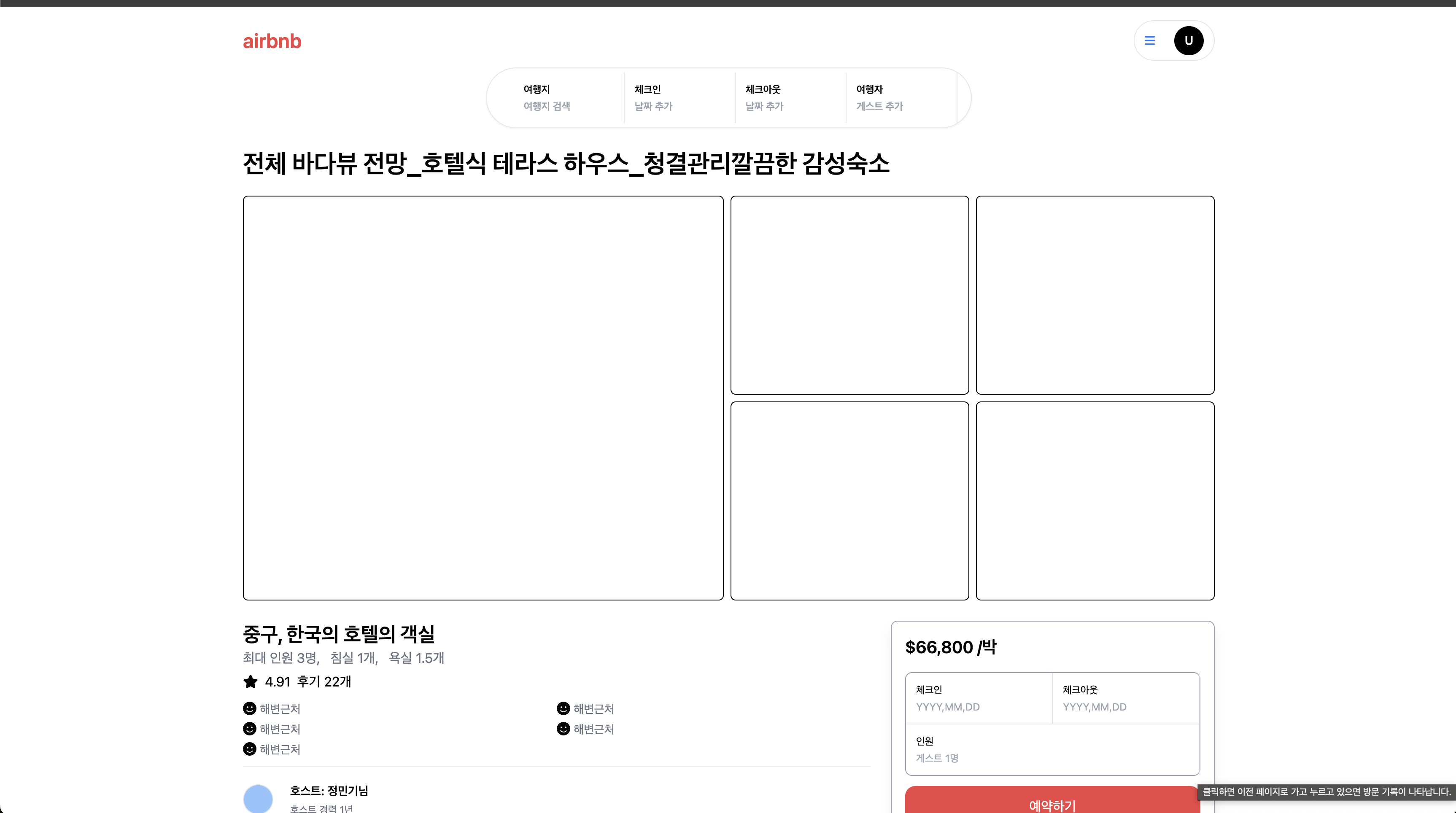Screen dimensions: 1456x813
Task: Click the user avatar U icon
Action: point(1188,40)
